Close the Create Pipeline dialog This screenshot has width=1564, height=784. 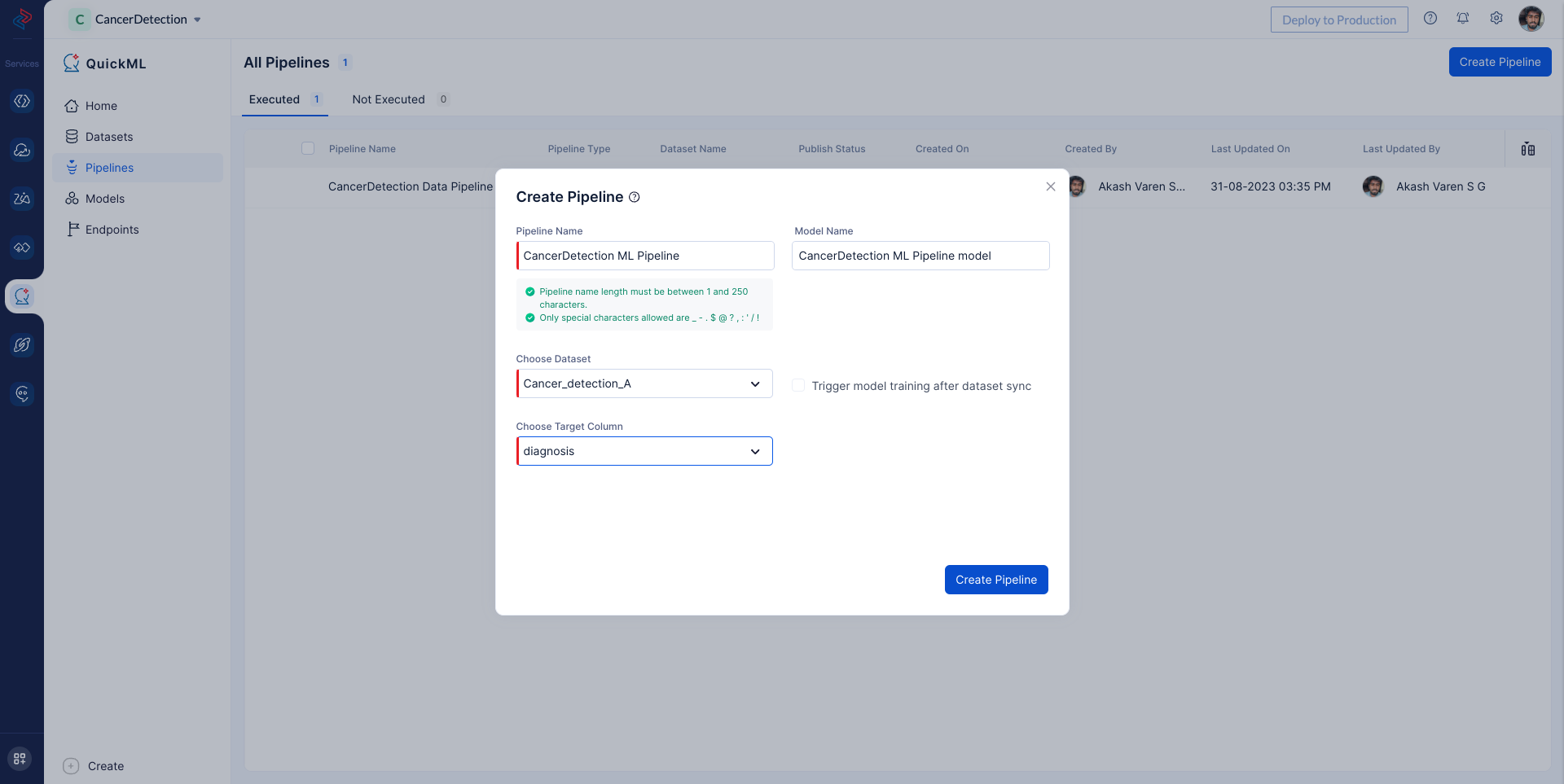pos(1051,186)
